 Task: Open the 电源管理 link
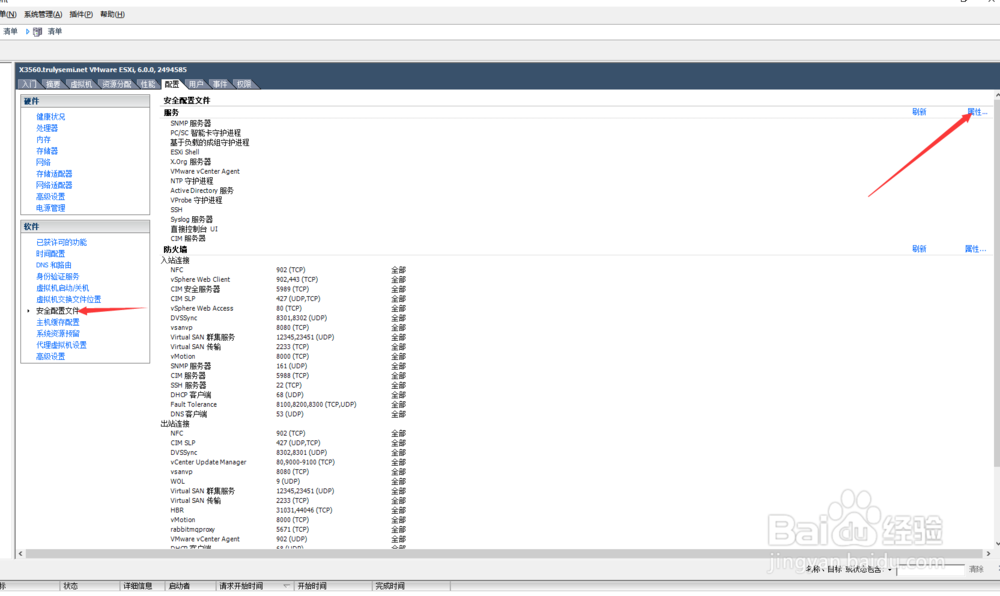[50, 208]
